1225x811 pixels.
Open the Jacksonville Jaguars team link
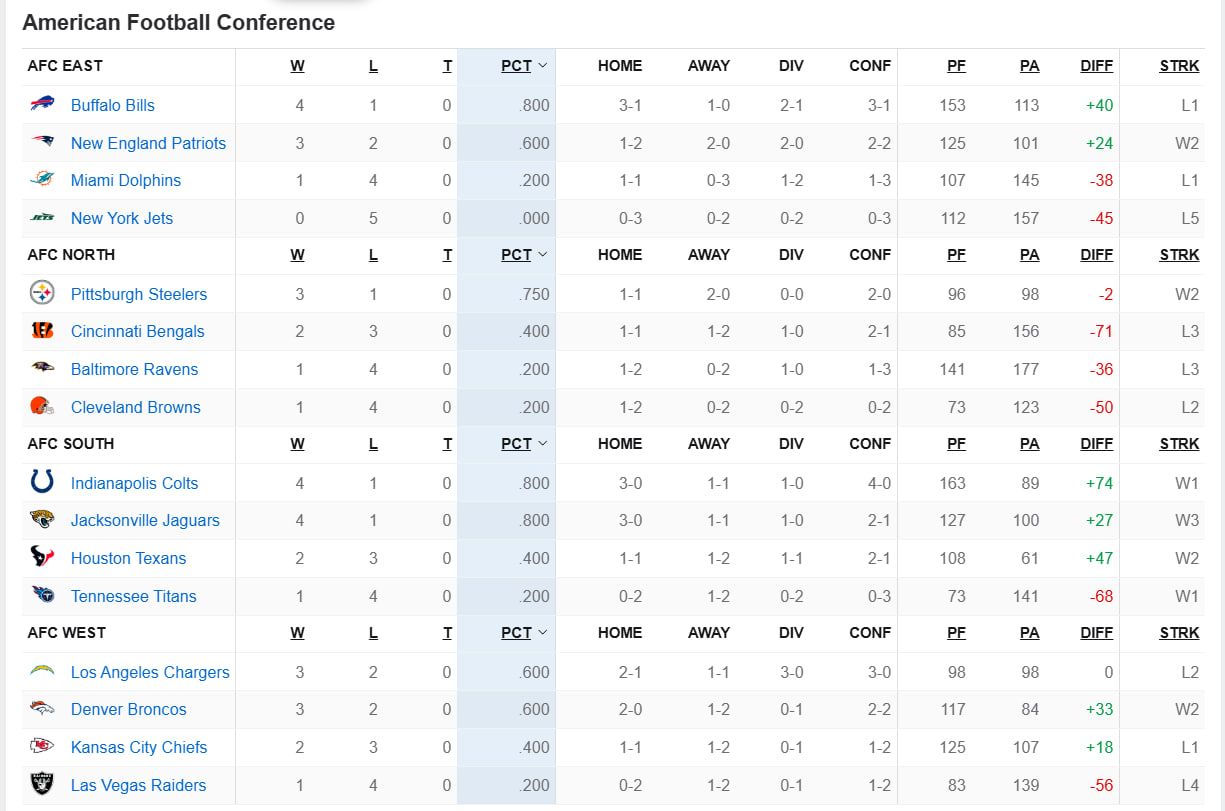point(145,520)
